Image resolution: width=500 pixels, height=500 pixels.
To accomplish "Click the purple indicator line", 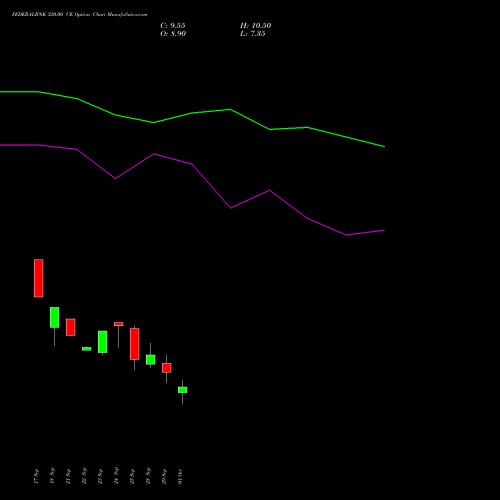I will point(192,164).
